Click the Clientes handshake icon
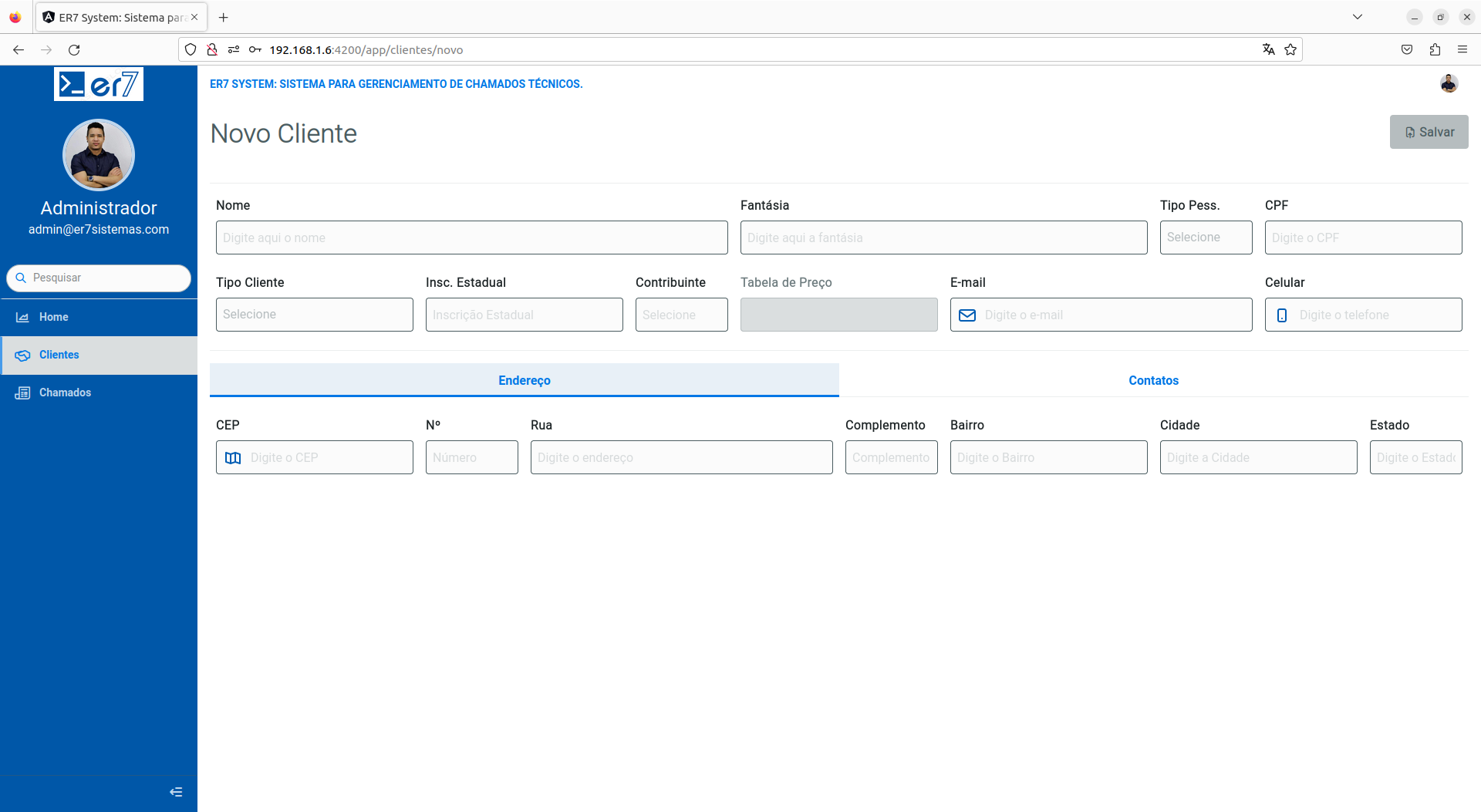Screen dimensions: 1481x812 22,355
